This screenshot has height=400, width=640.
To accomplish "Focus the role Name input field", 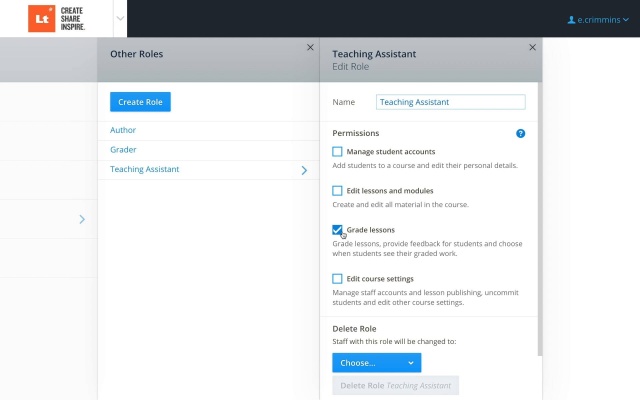I will pos(451,102).
